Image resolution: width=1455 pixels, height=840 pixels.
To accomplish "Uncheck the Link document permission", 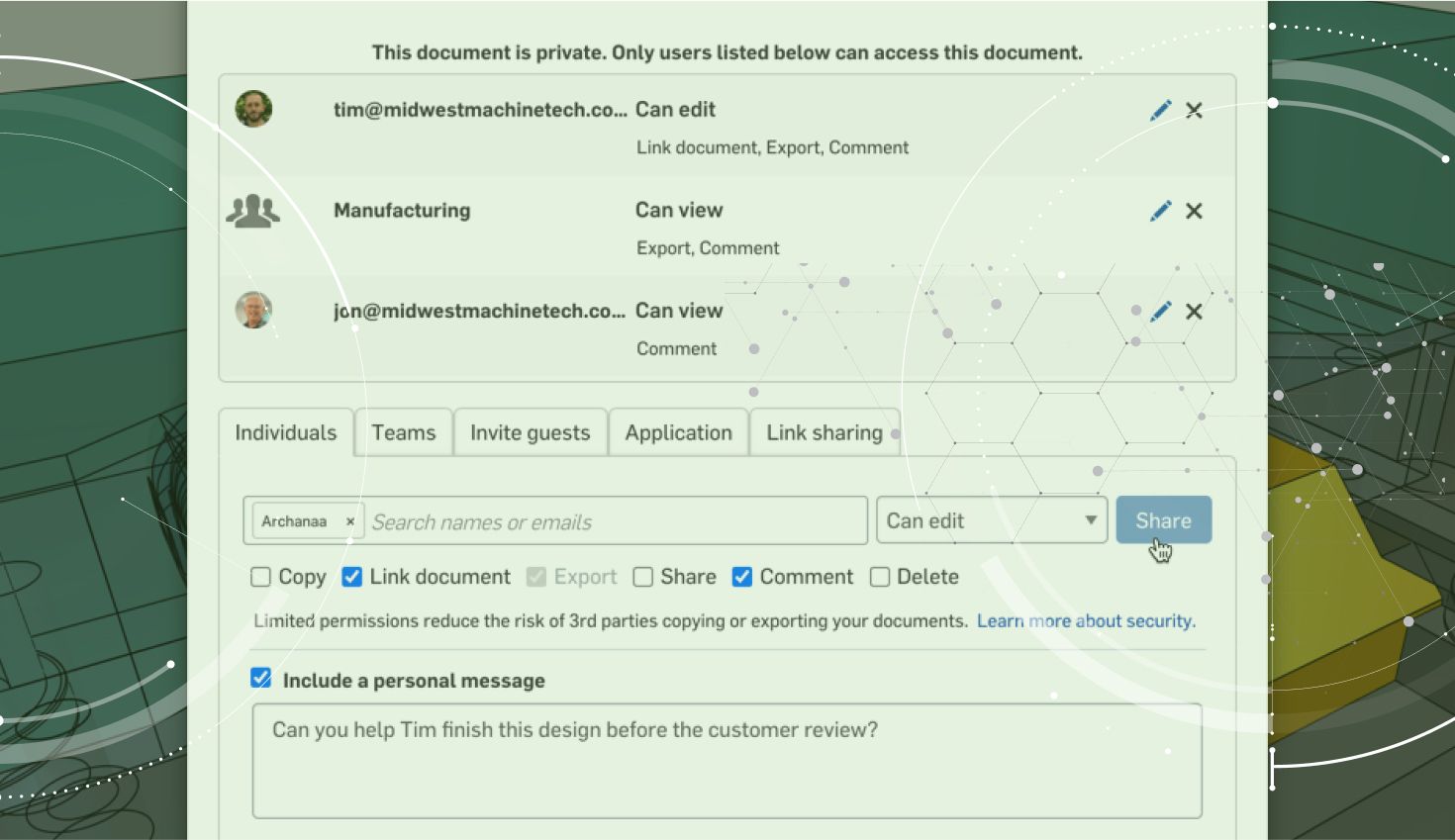I will click(351, 577).
